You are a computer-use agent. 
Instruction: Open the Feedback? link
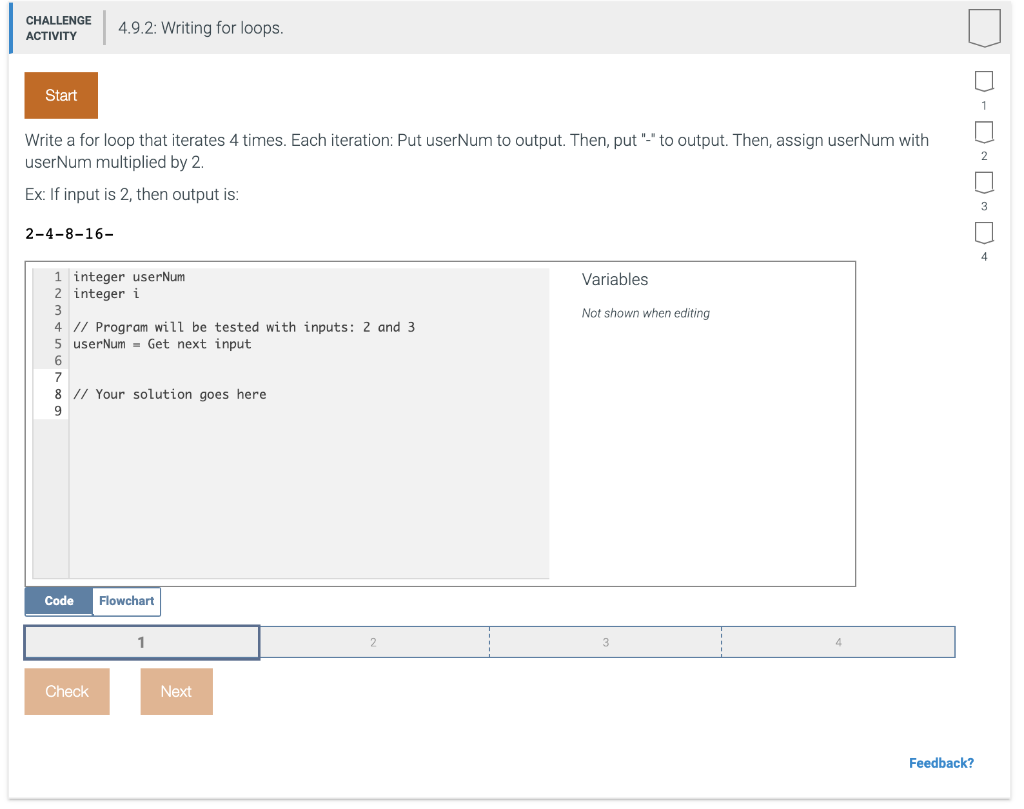tap(941, 763)
